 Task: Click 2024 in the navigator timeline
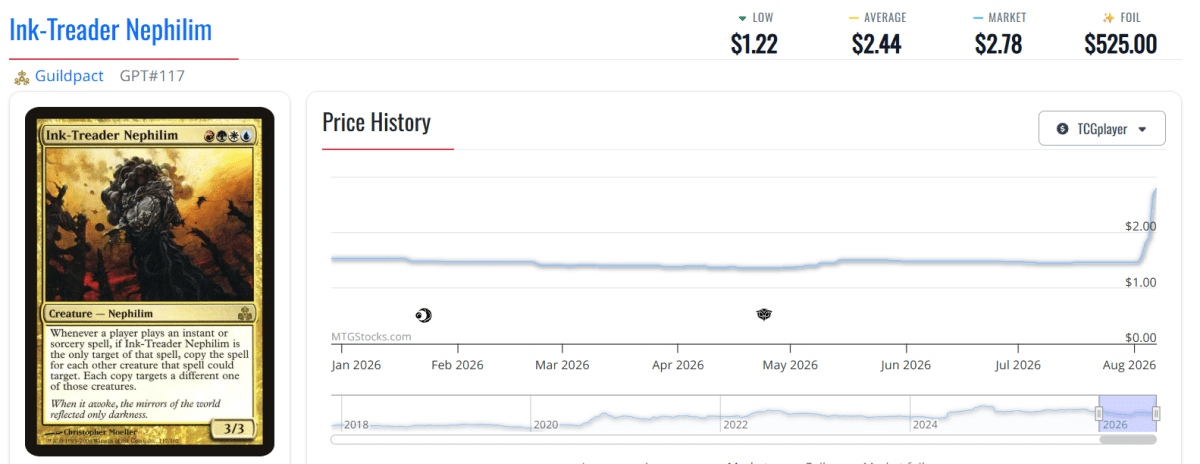925,425
